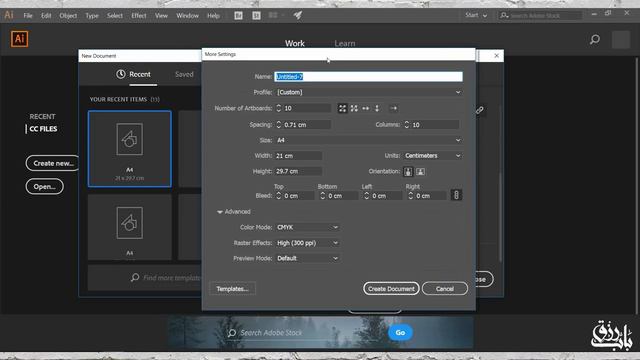Click the Width field showing 21 cm

[298, 156]
